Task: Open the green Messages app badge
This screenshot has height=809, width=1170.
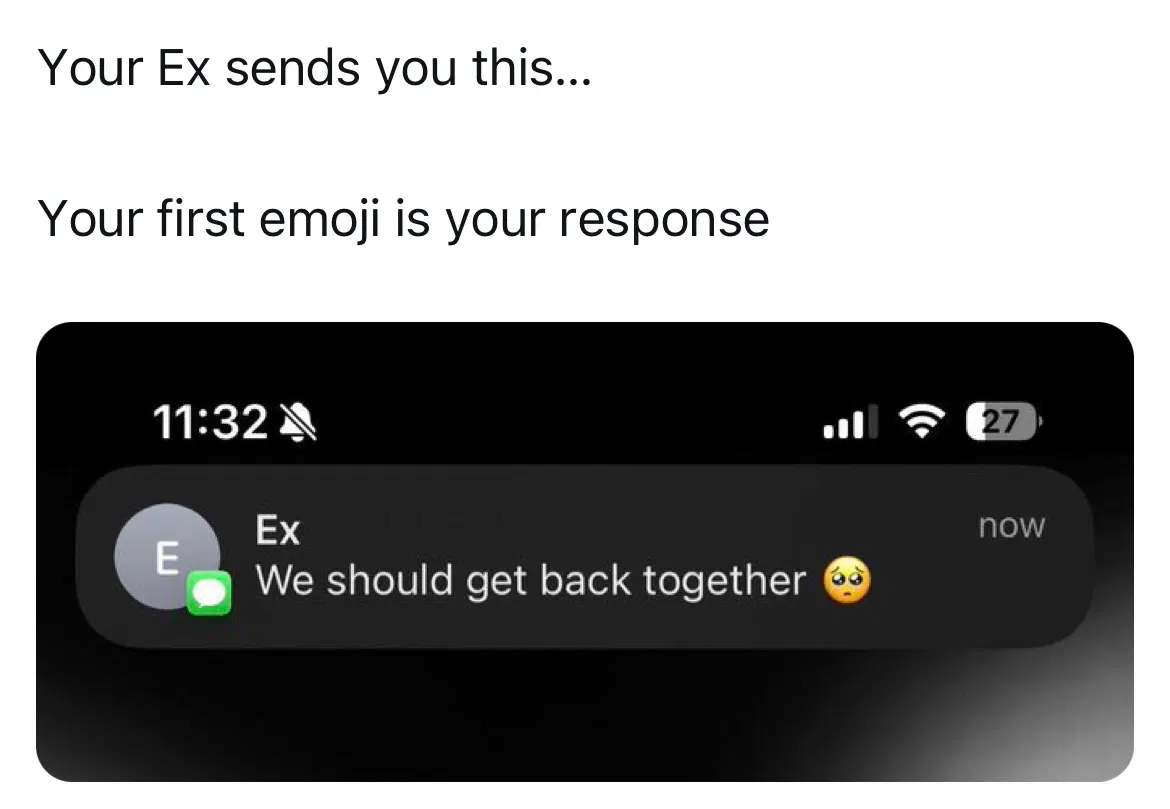Action: [209, 594]
